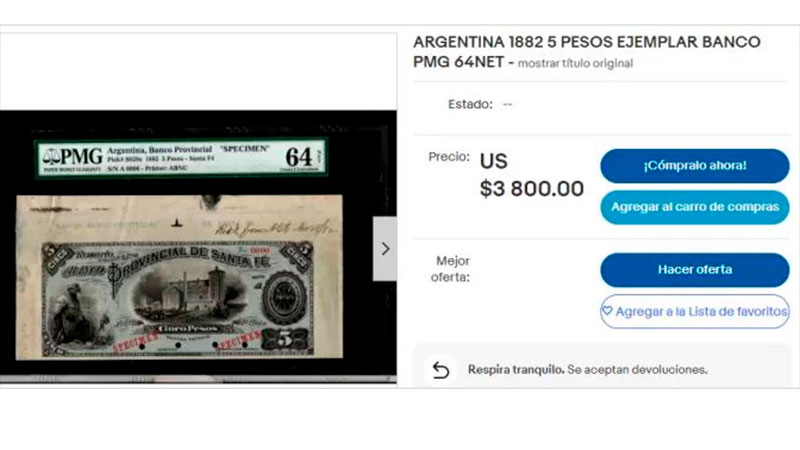Show the next listing photo with the chevron arrow

click(x=385, y=248)
